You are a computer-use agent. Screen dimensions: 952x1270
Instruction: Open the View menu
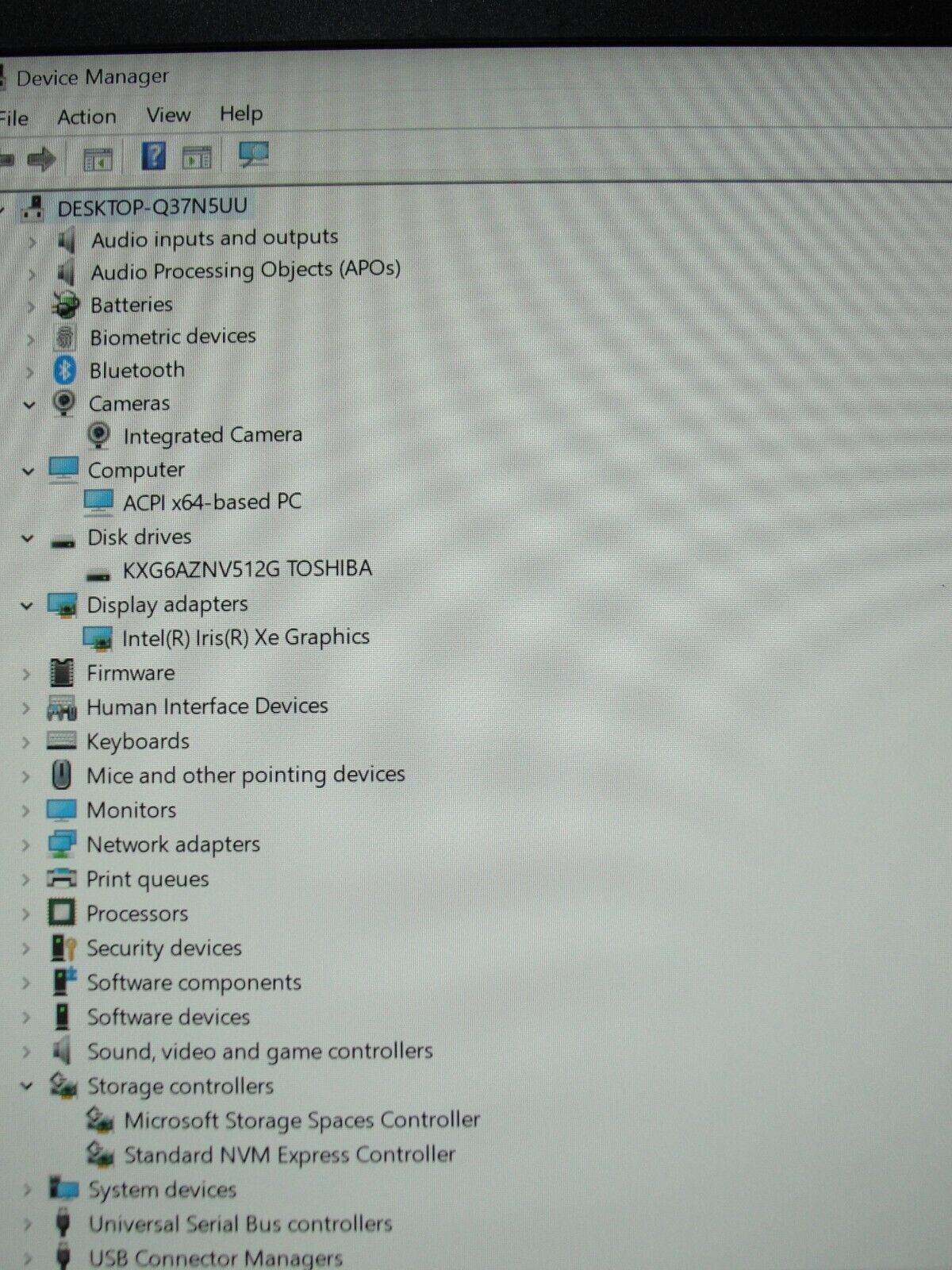coord(168,115)
